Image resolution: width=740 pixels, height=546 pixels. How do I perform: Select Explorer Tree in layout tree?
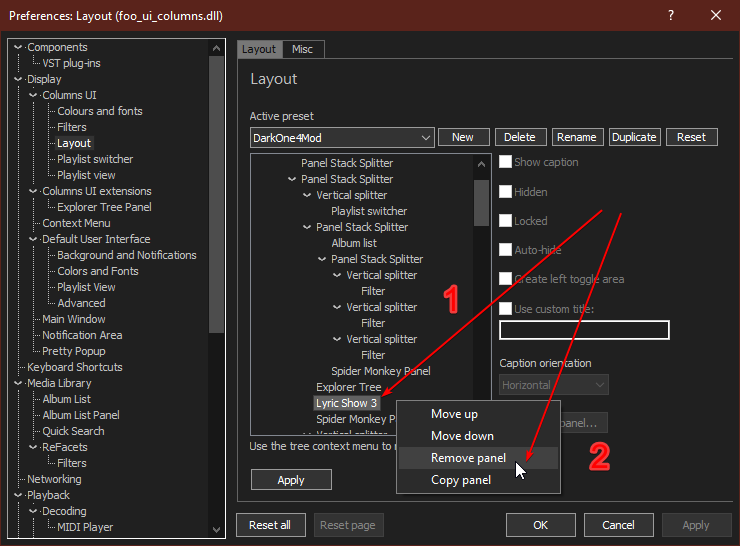tap(348, 387)
